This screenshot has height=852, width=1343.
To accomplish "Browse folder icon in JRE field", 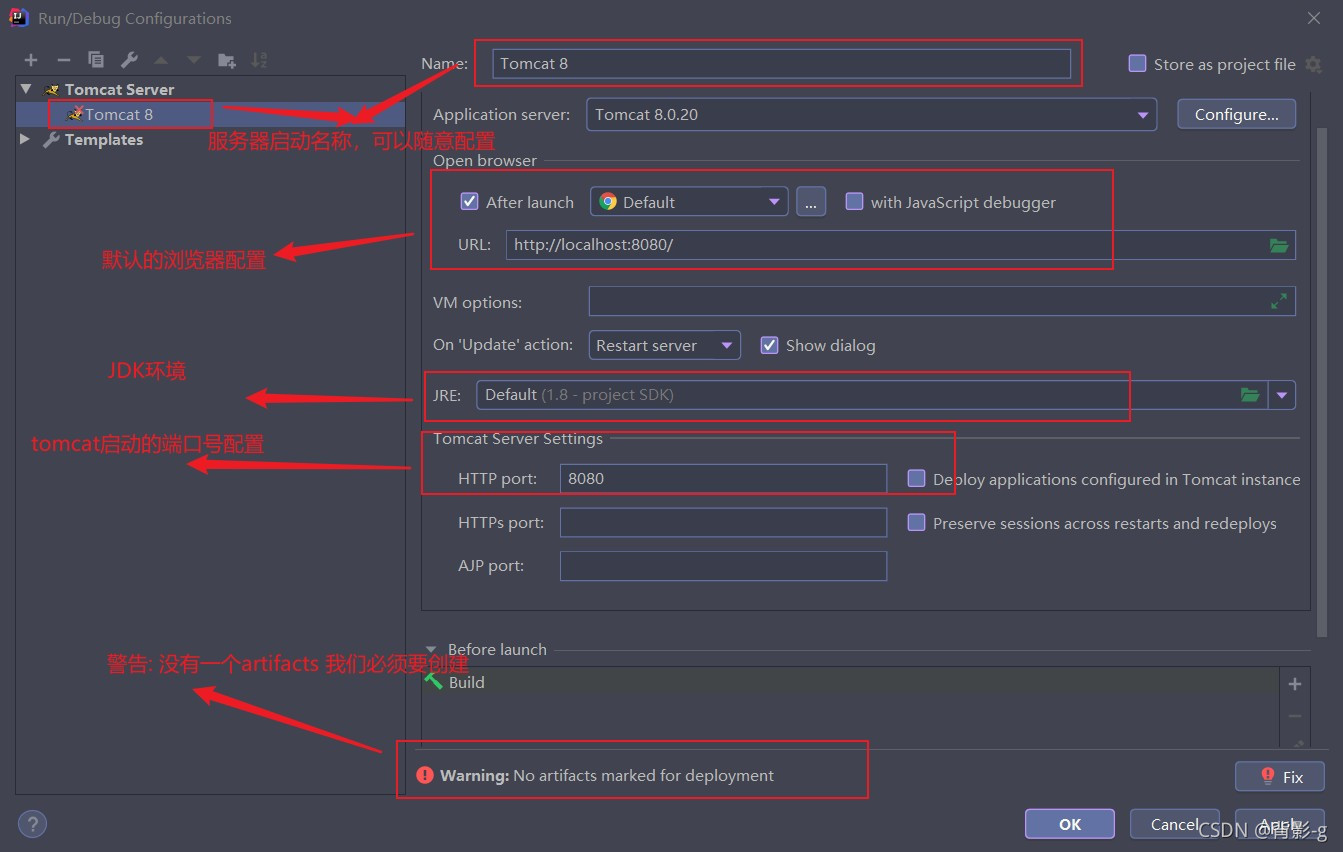I will tap(1250, 395).
